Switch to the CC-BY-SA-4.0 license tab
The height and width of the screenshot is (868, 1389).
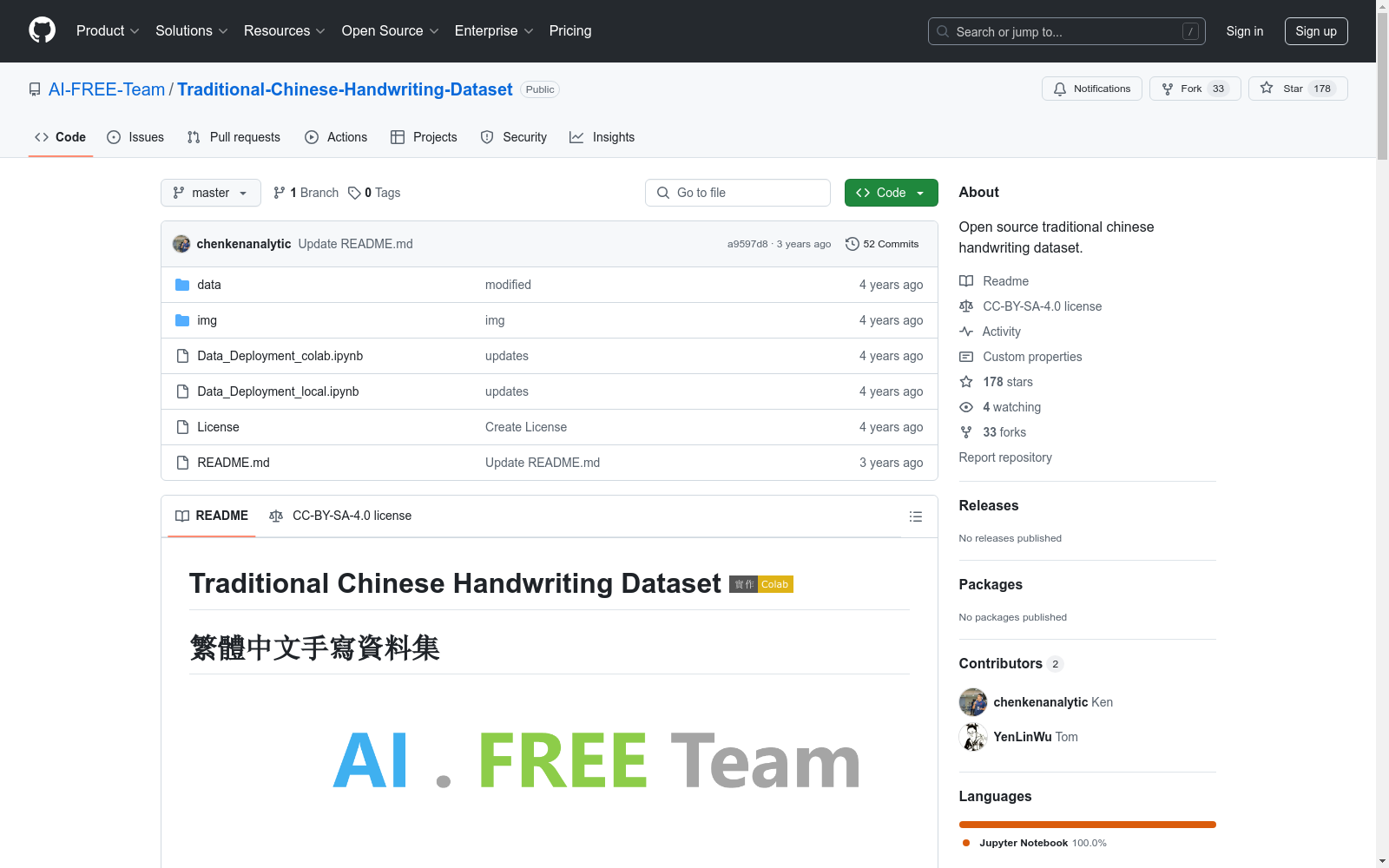click(x=340, y=516)
